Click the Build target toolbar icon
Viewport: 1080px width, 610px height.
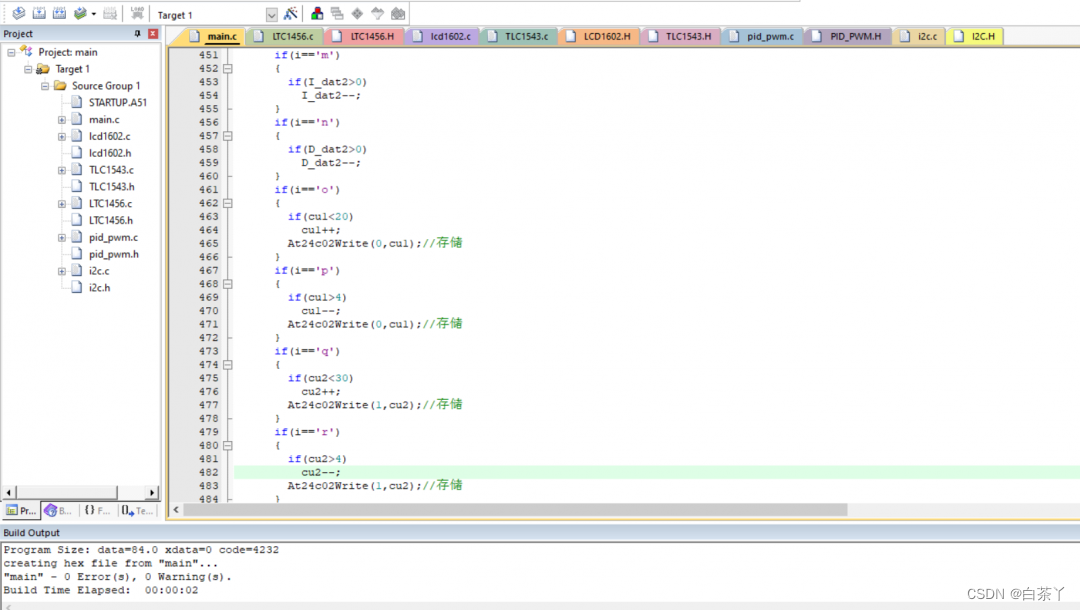pos(39,14)
